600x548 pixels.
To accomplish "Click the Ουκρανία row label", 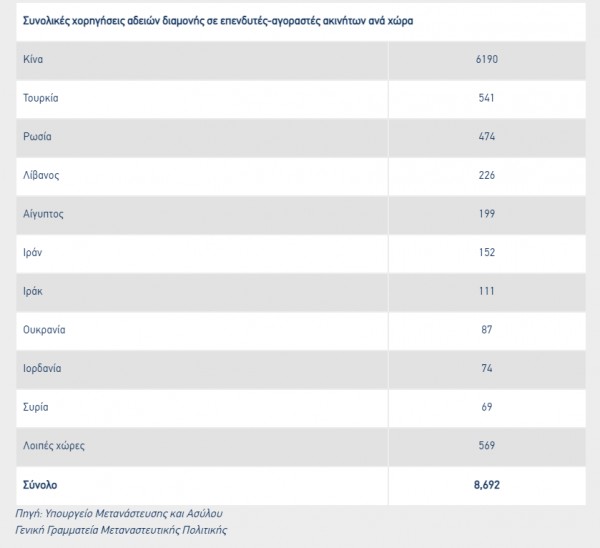I will [x=43, y=329].
